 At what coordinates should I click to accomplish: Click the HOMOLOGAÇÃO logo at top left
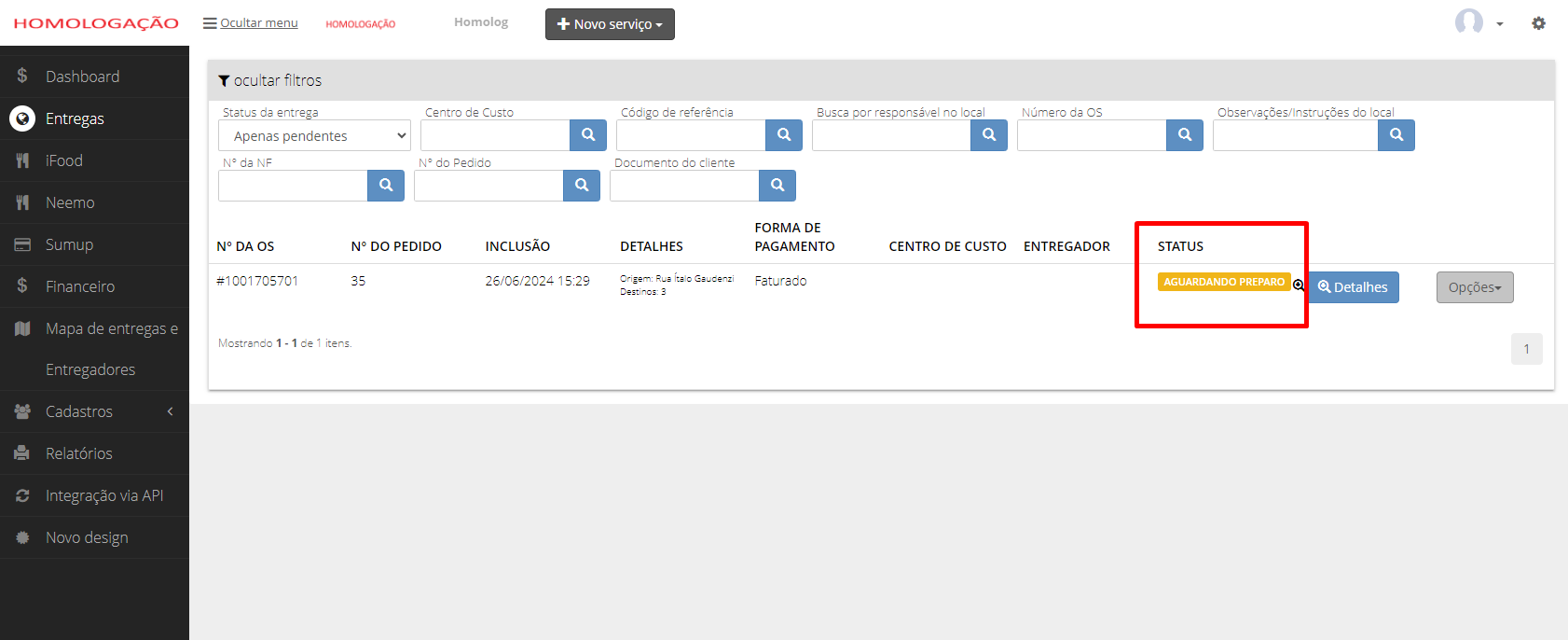[96, 23]
